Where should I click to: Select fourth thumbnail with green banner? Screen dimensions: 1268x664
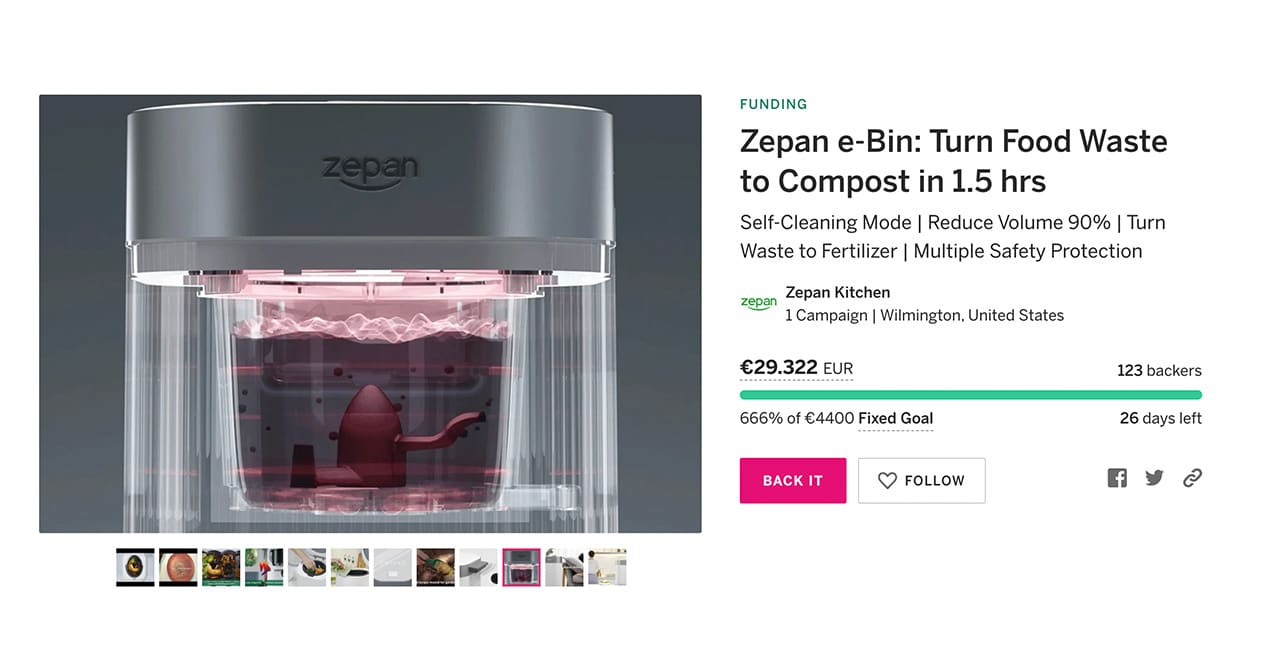pos(264,567)
